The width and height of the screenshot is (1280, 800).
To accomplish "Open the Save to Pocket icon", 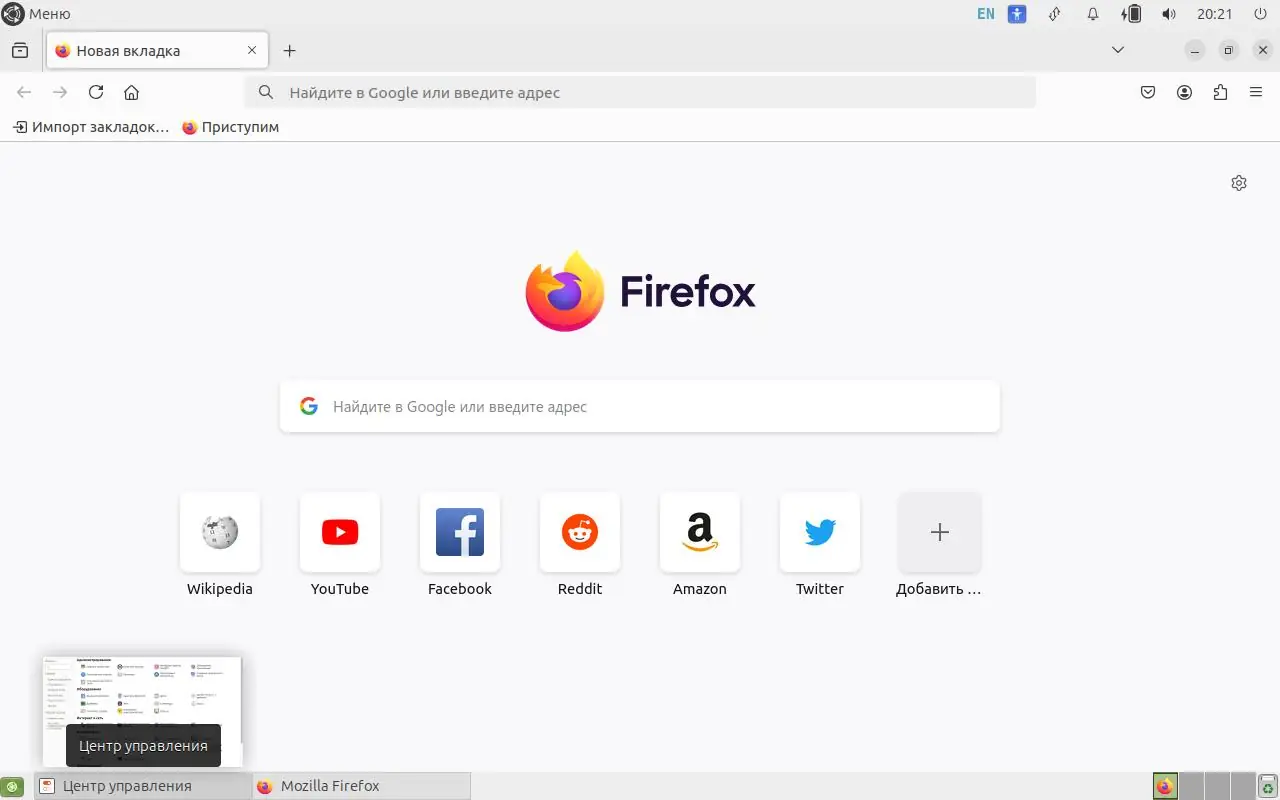I will click(x=1148, y=93).
